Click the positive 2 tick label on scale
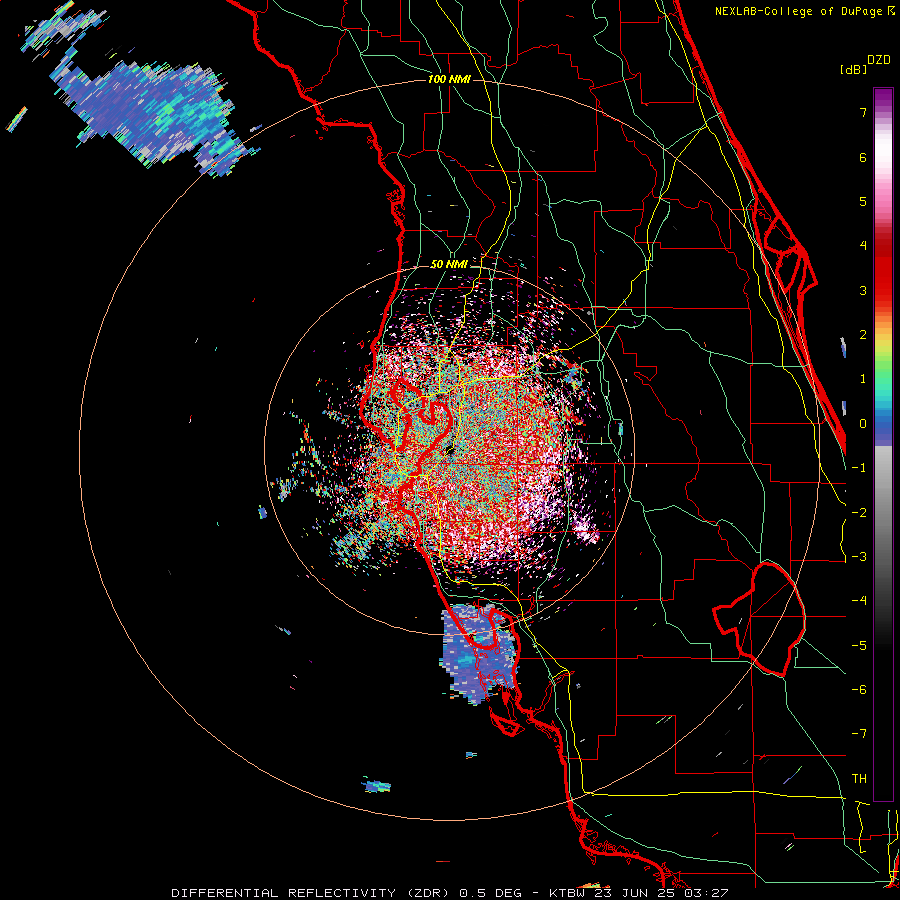Viewport: 900px width, 900px height. [x=863, y=335]
